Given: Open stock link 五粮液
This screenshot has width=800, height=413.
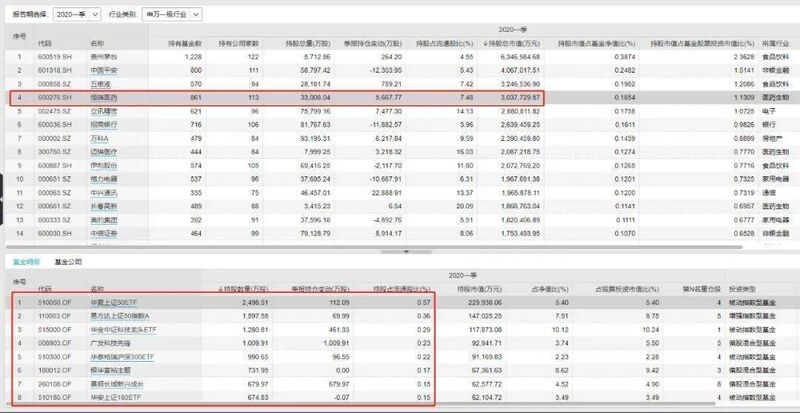Looking at the screenshot, I should coord(101,83).
